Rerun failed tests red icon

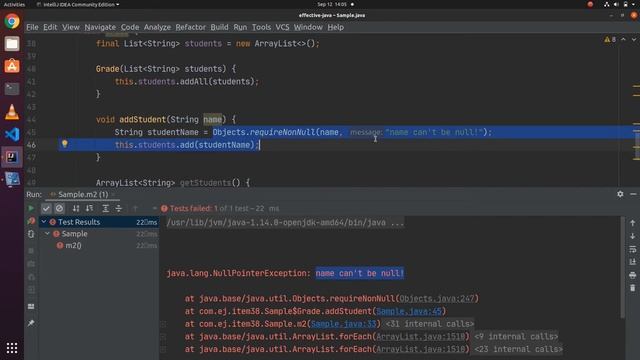point(31,221)
